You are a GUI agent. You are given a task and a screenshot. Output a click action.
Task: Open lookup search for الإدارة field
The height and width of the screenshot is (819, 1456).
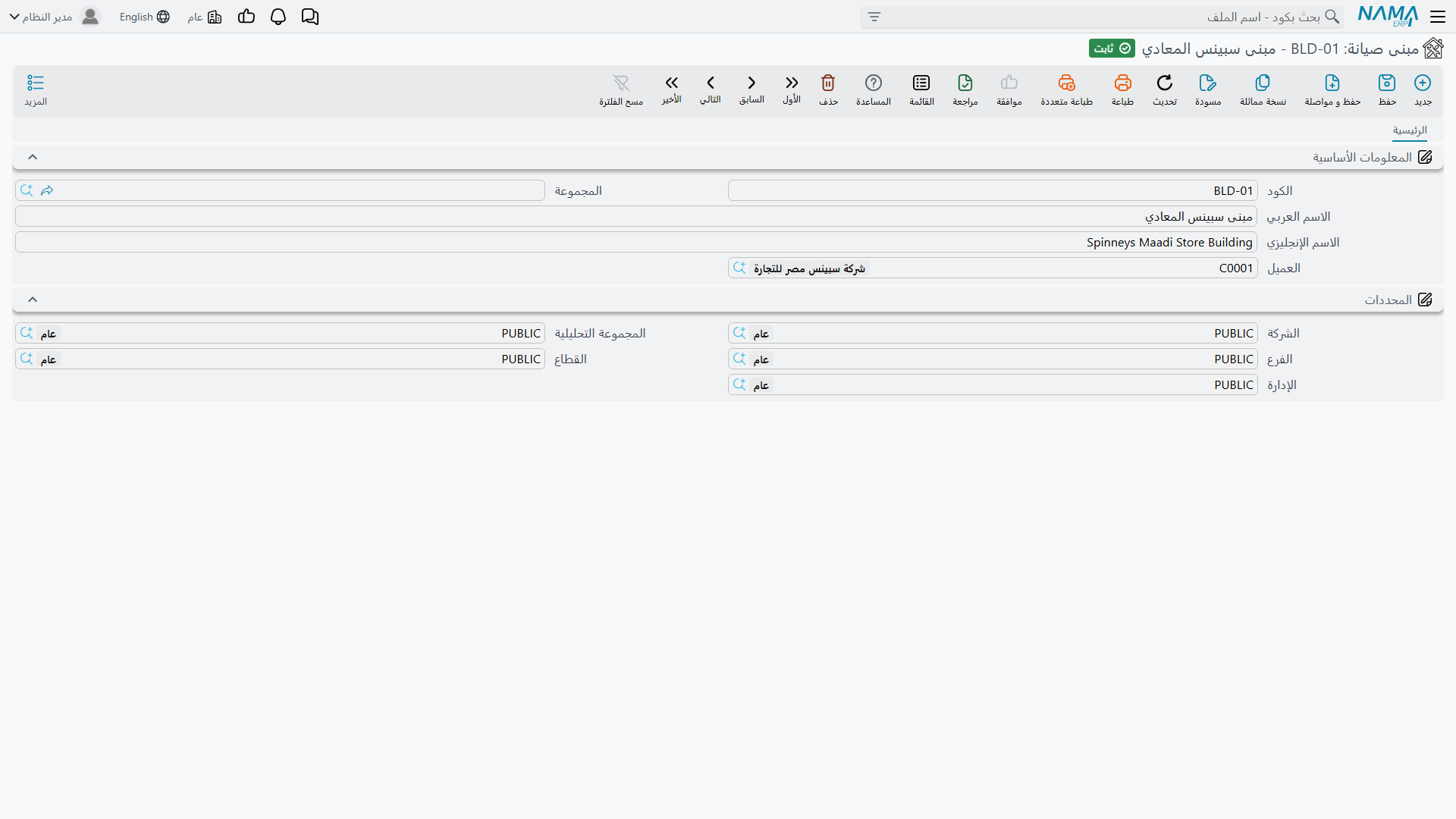(739, 384)
